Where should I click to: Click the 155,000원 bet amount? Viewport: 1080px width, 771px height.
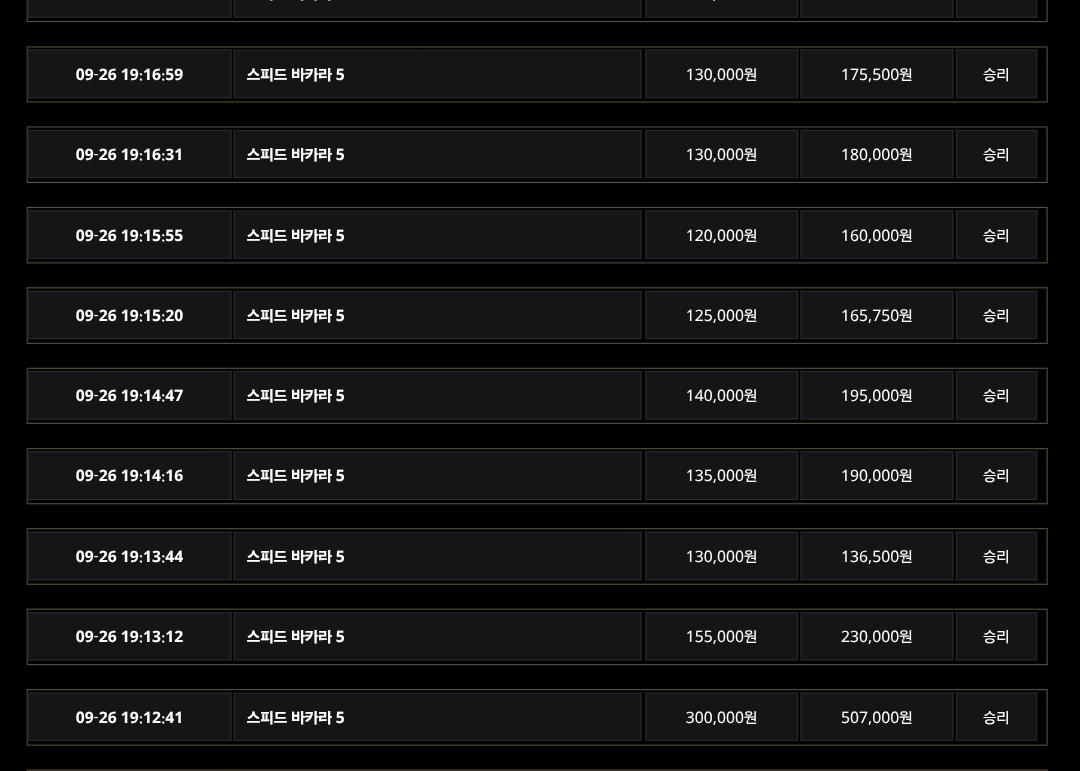(721, 637)
